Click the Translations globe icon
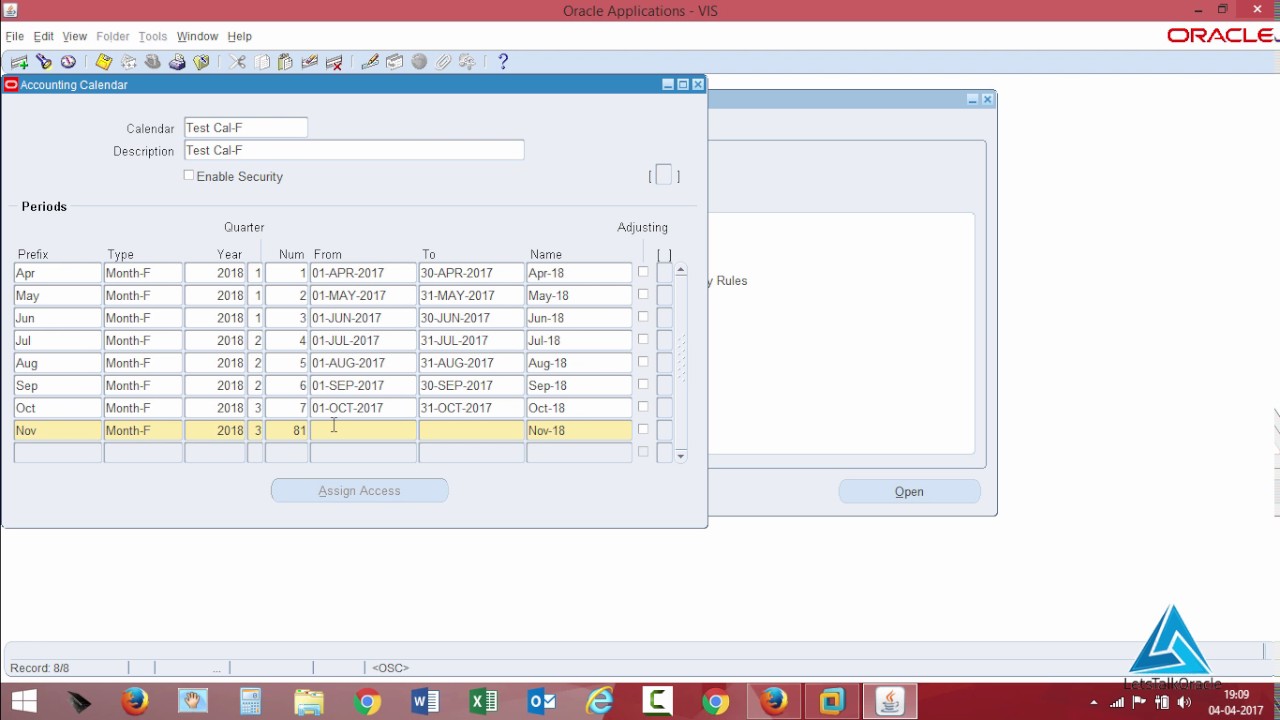This screenshot has width=1280, height=720. click(419, 62)
